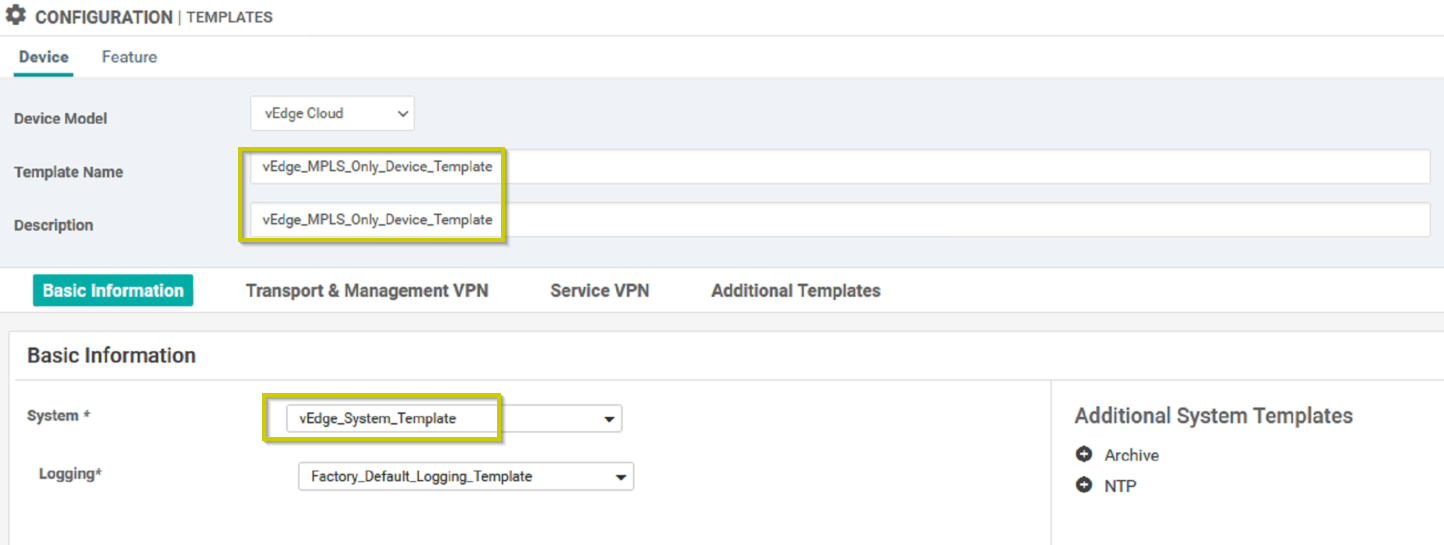Expand the System template dropdown
The width and height of the screenshot is (1444, 545).
click(x=454, y=418)
